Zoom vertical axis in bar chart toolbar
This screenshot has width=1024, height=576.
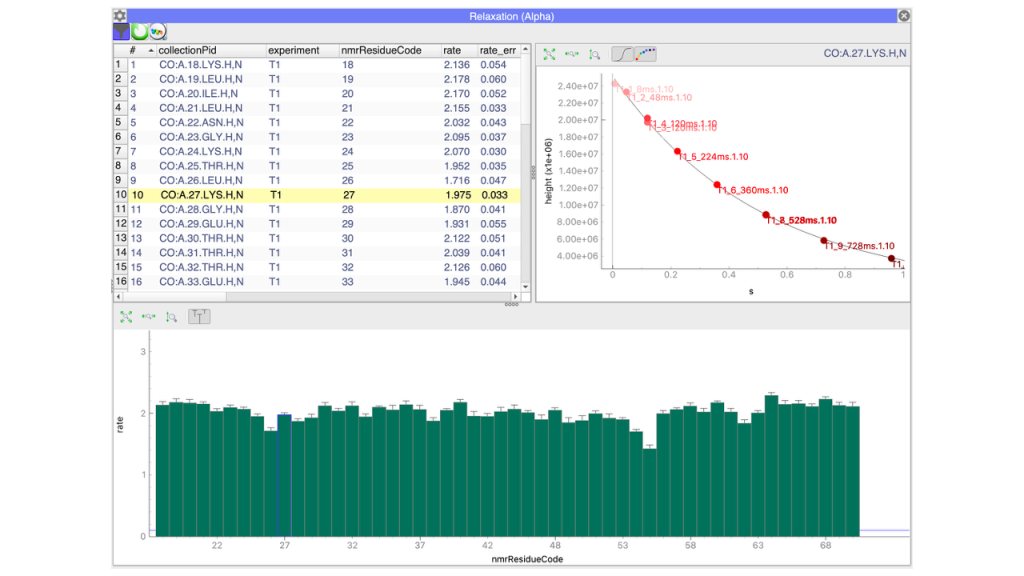pos(171,317)
